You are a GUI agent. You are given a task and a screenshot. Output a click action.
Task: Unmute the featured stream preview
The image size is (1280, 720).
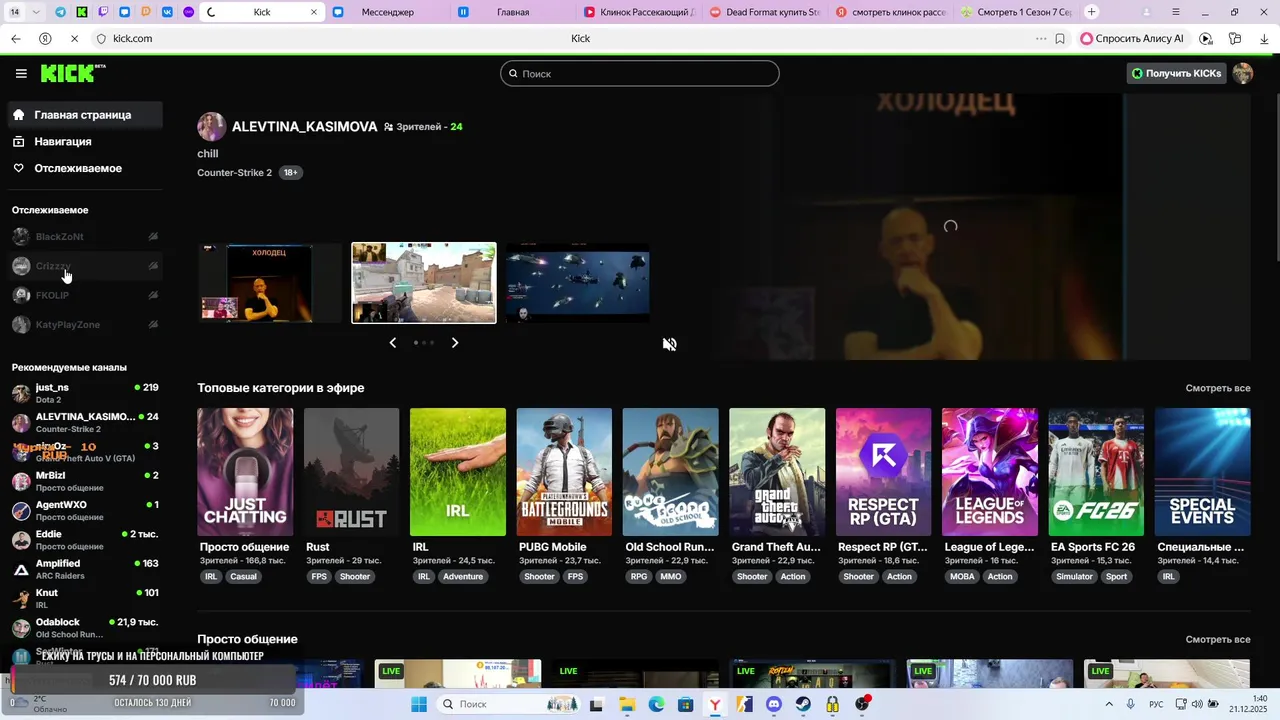[x=670, y=344]
